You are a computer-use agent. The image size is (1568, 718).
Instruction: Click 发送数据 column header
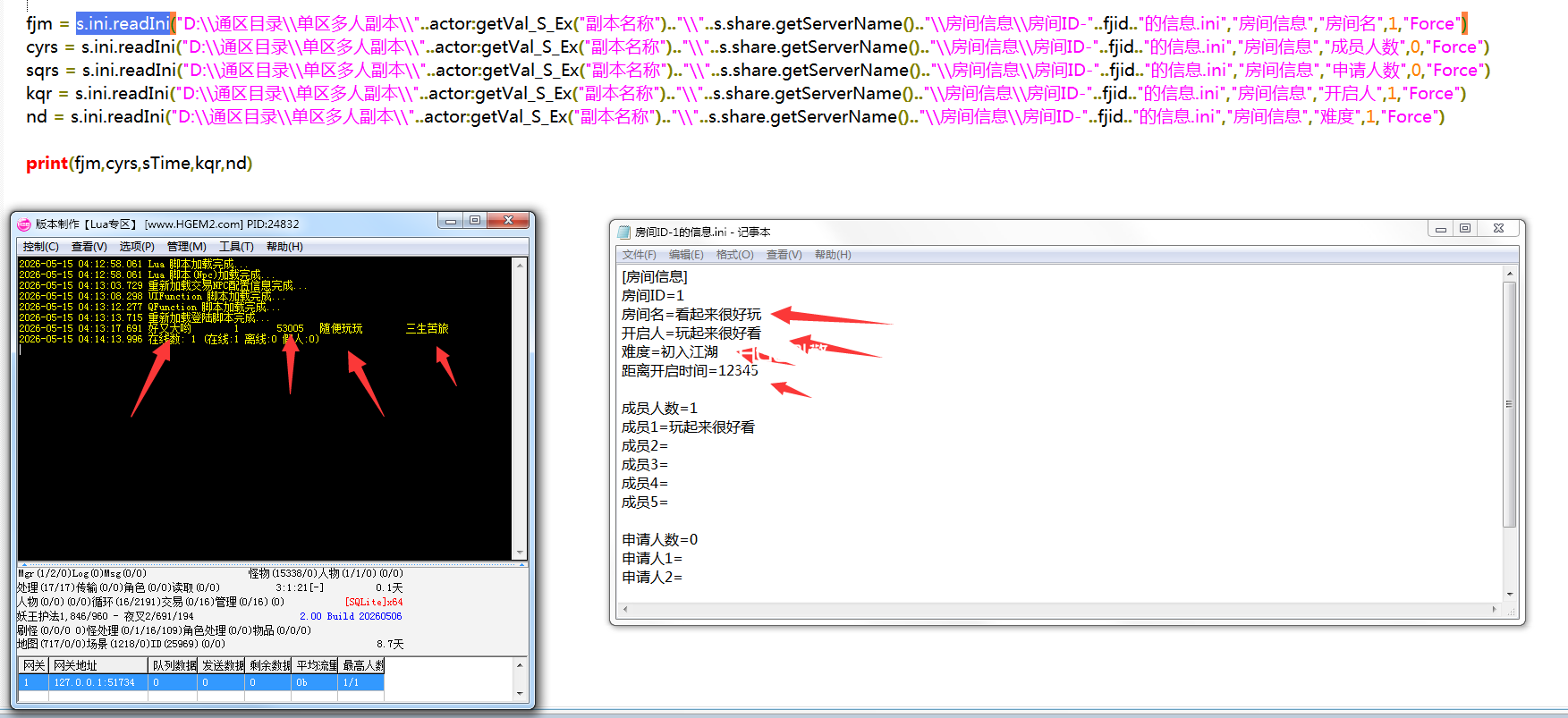(221, 665)
